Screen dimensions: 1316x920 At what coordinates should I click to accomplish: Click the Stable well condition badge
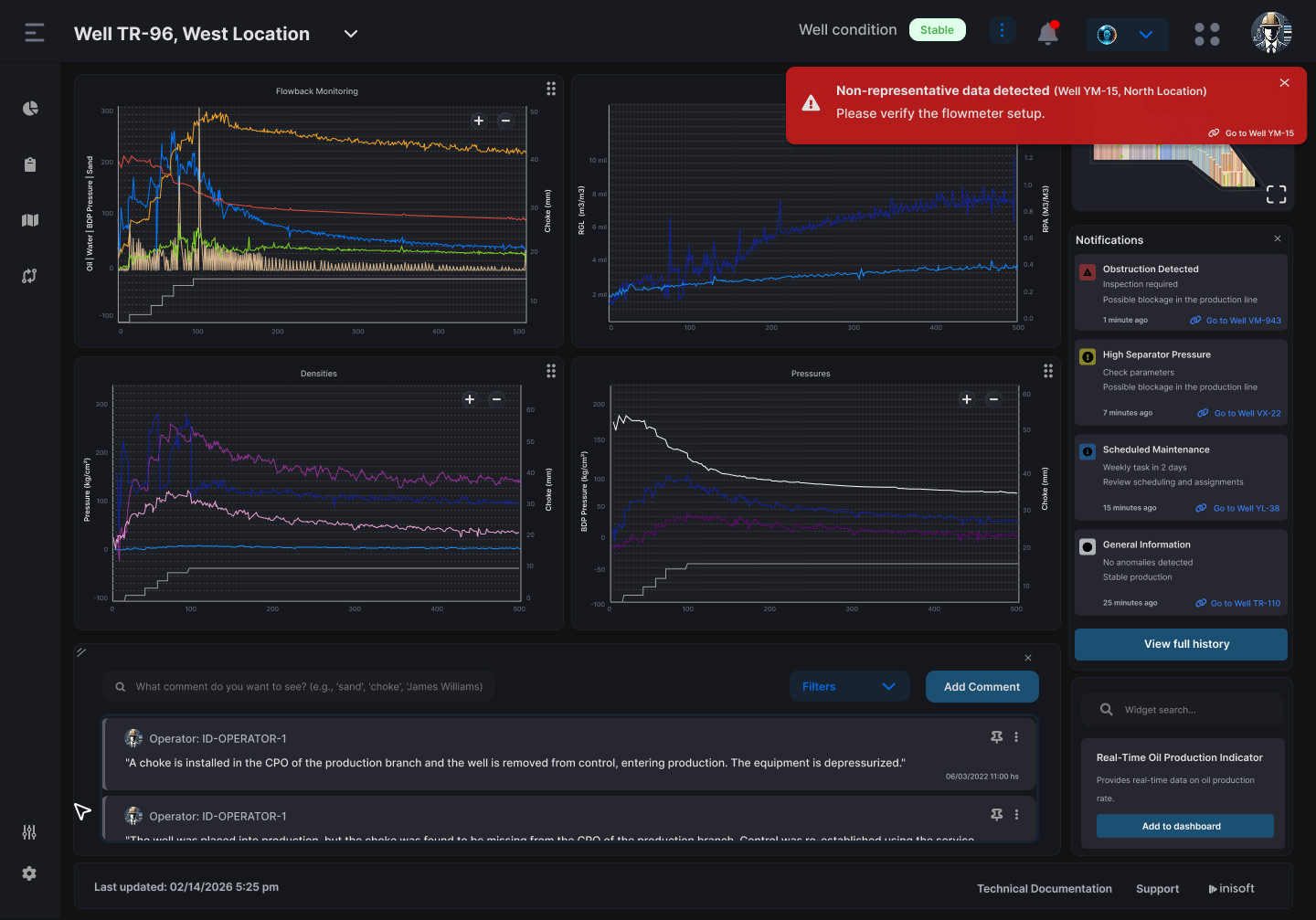point(937,30)
